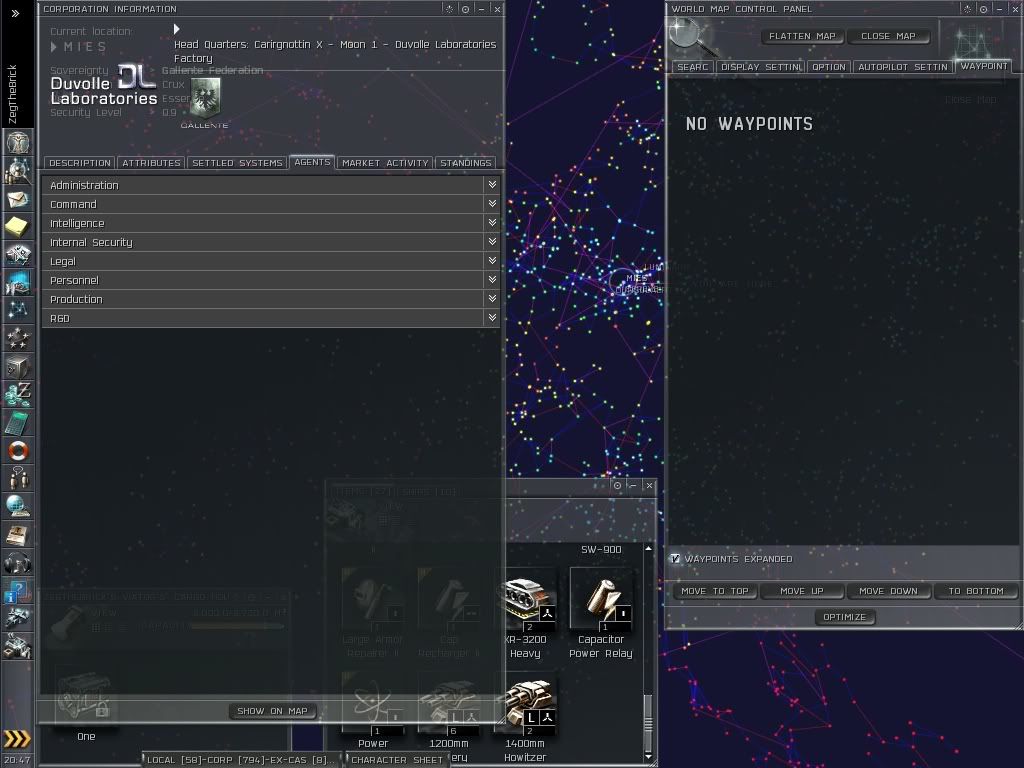
Task: Click the Close Map button
Action: 888,36
